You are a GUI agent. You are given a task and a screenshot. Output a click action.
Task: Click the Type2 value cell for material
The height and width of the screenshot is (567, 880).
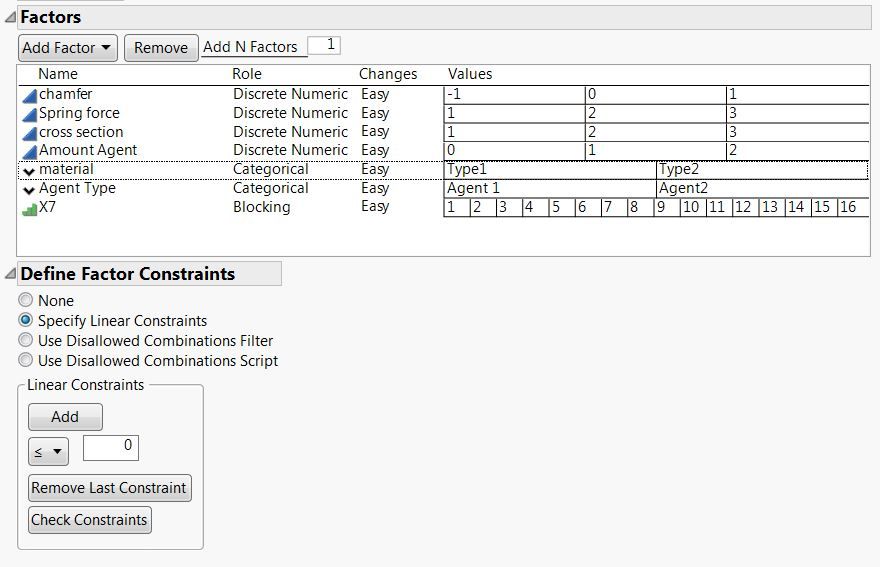pyautogui.click(x=761, y=170)
